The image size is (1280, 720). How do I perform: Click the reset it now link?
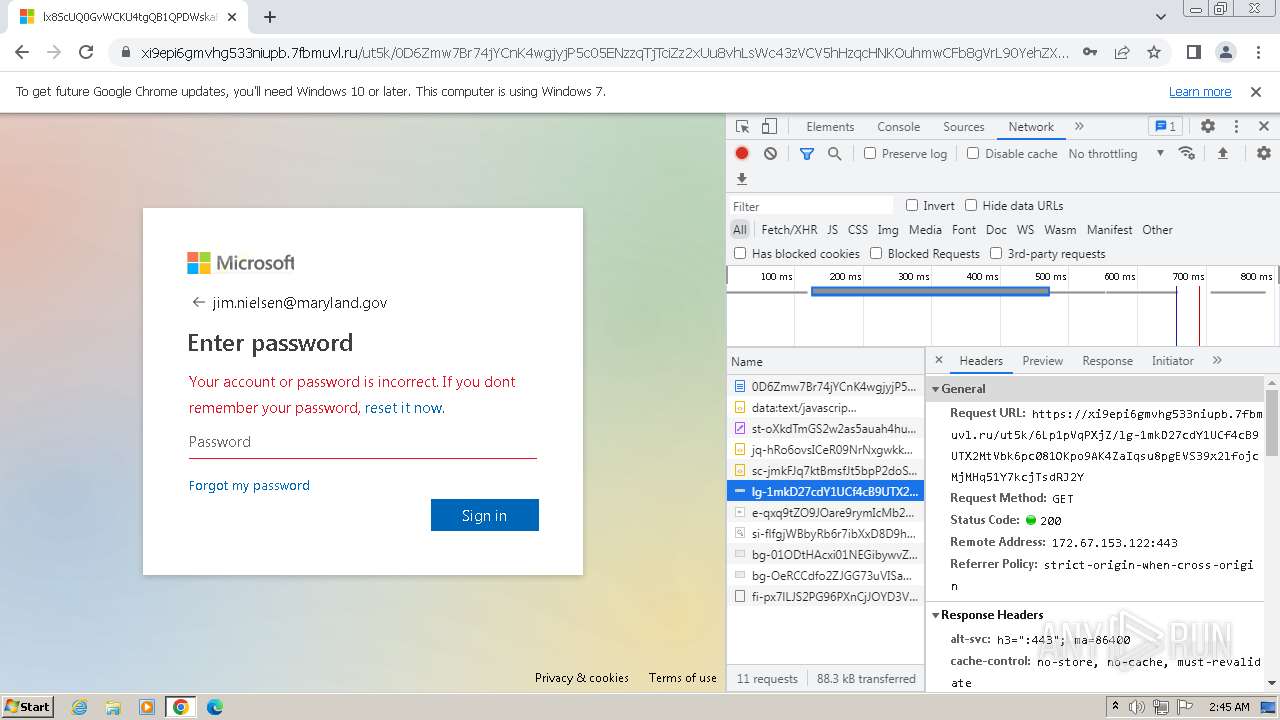click(404, 408)
